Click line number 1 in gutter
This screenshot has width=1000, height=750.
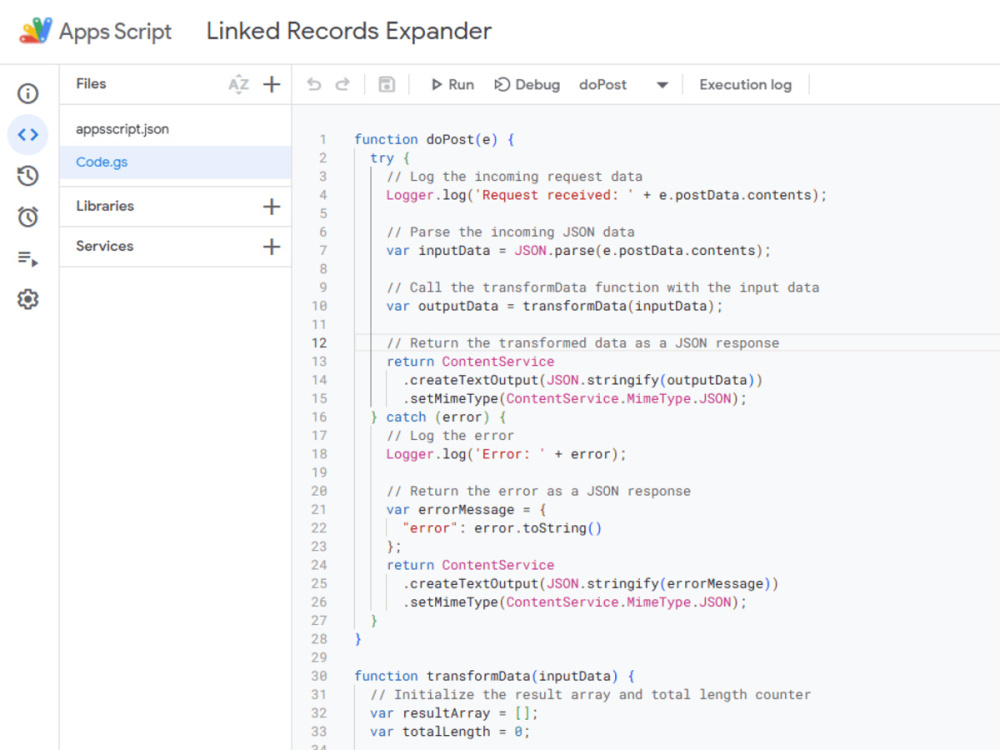click(x=323, y=140)
